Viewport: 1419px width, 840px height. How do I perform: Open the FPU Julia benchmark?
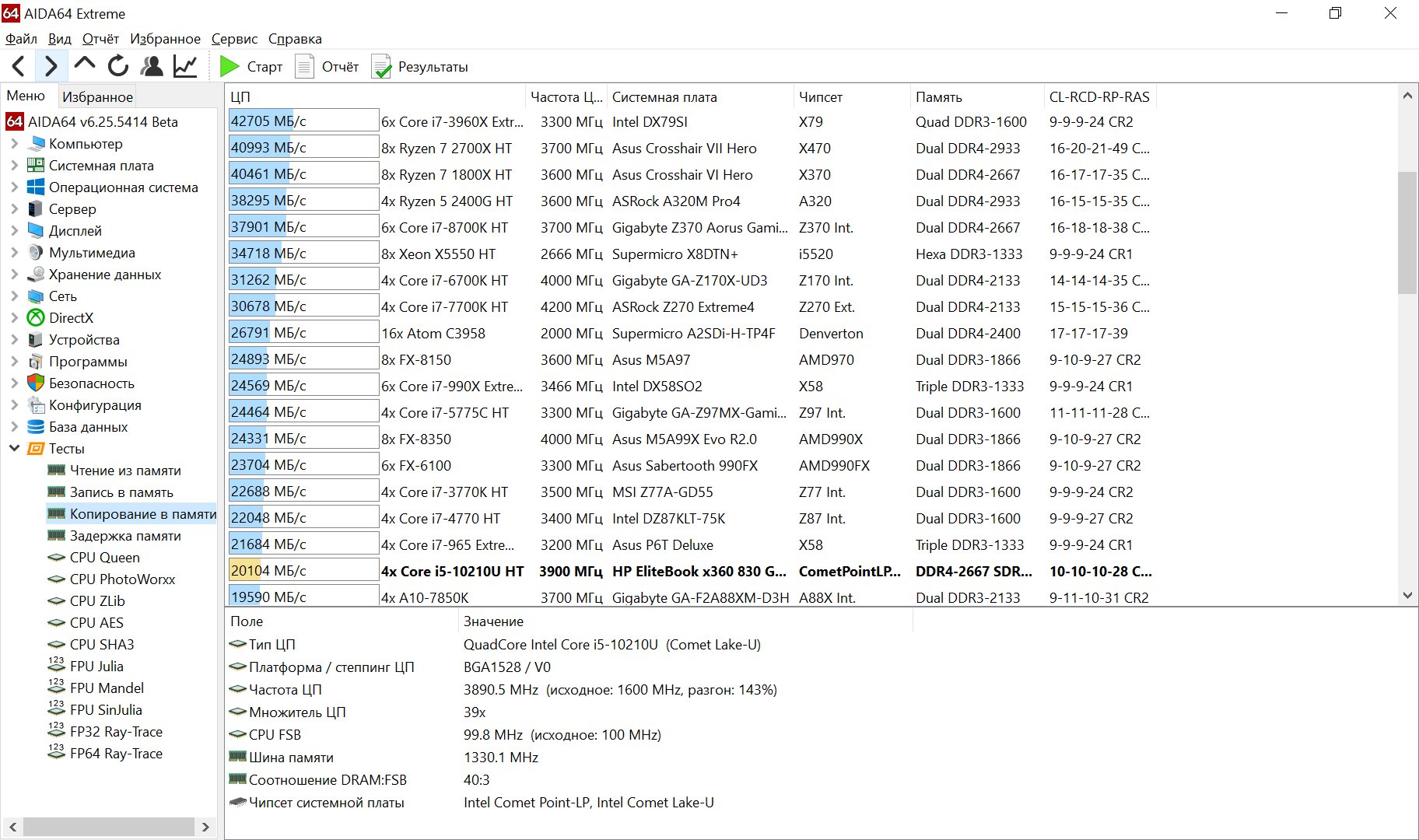[x=96, y=667]
